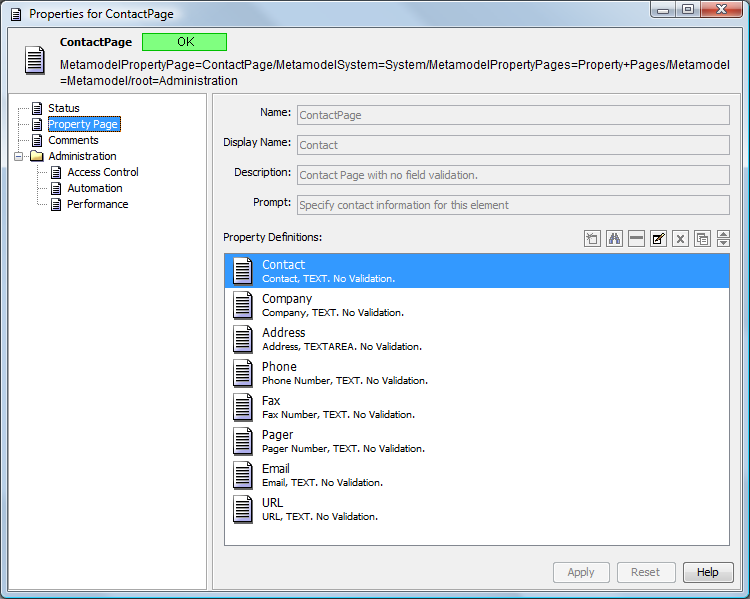Find a property definition with binoculars

[614, 238]
